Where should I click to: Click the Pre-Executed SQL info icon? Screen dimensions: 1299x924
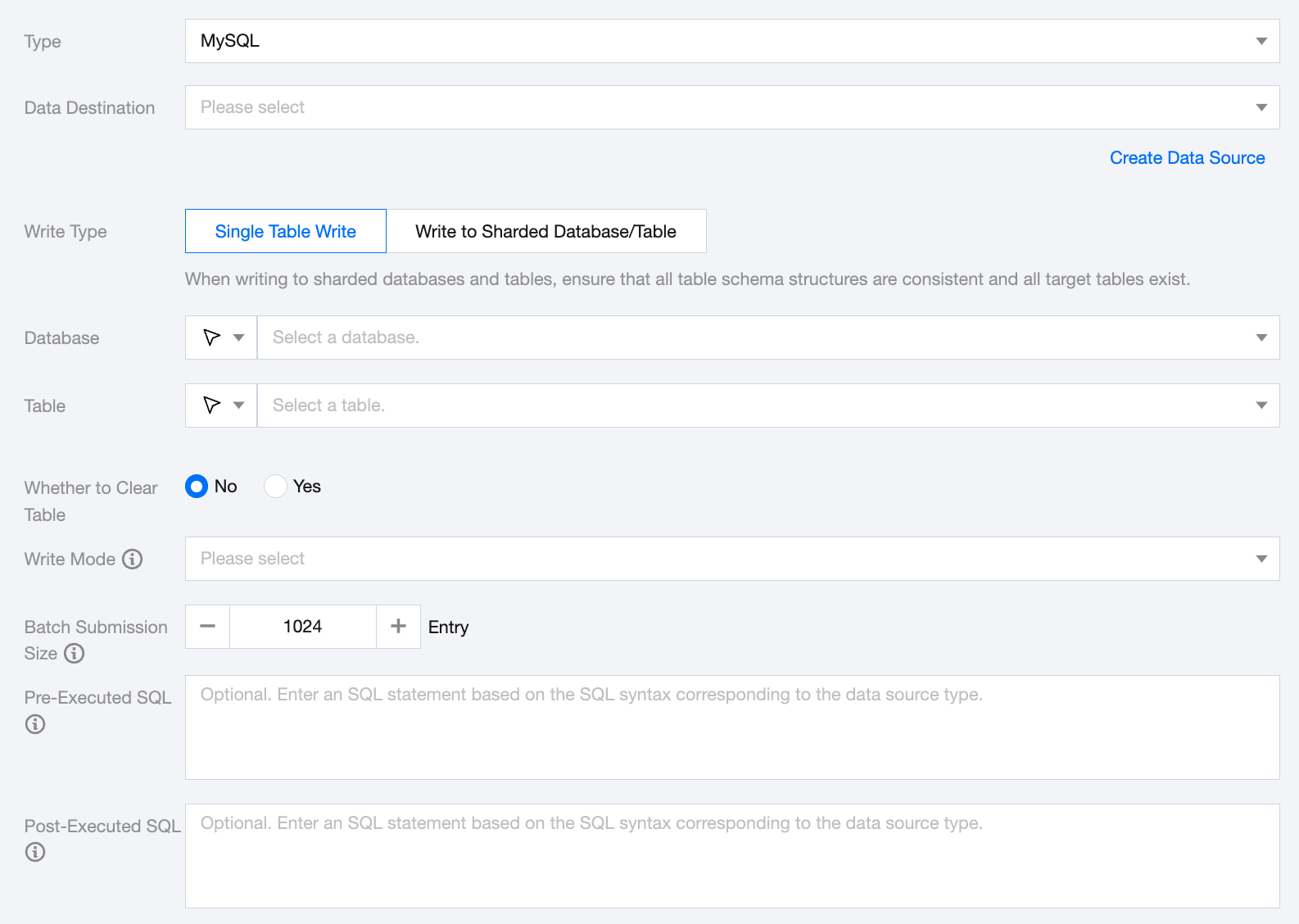click(35, 724)
